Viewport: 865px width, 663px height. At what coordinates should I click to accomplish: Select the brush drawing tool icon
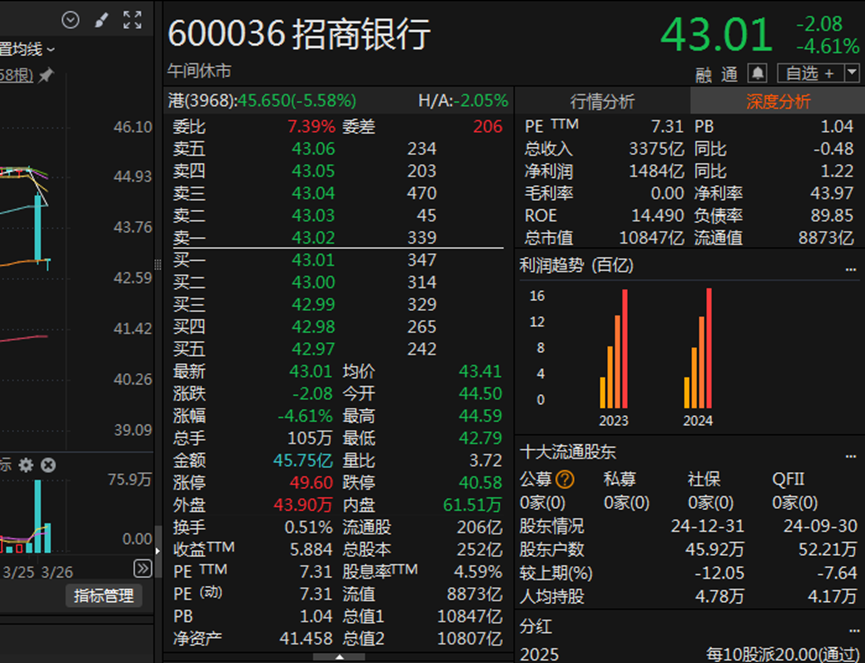coord(102,20)
